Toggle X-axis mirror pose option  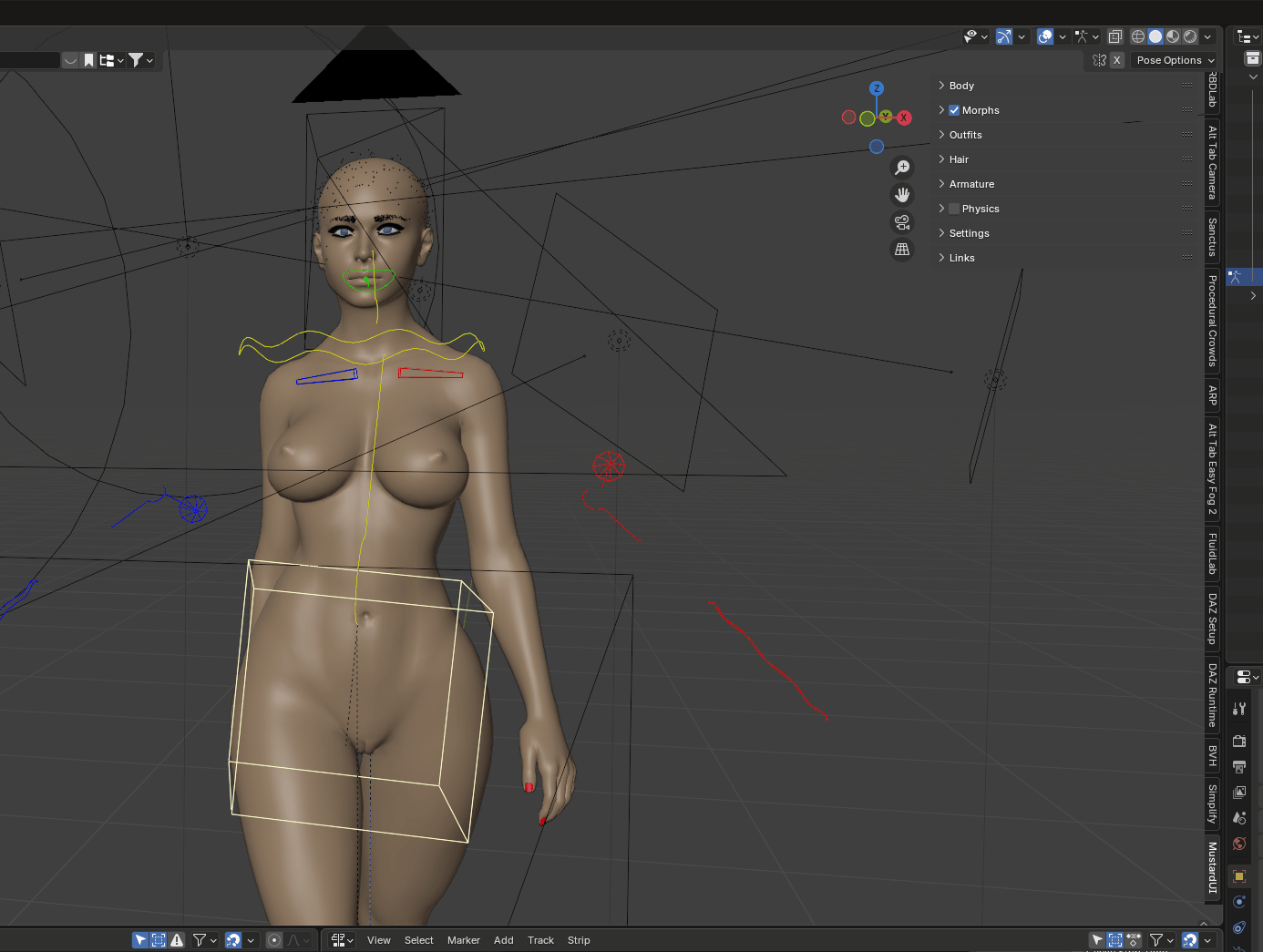coord(1116,60)
